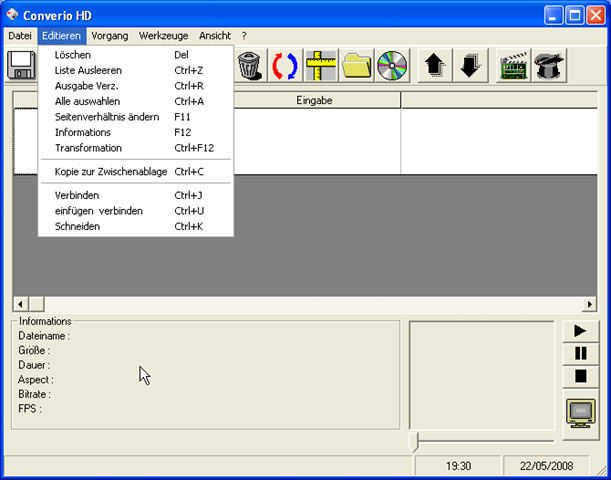Image resolution: width=611 pixels, height=480 pixels.
Task: Click the 22/05/2008 date in status bar
Action: [x=546, y=466]
